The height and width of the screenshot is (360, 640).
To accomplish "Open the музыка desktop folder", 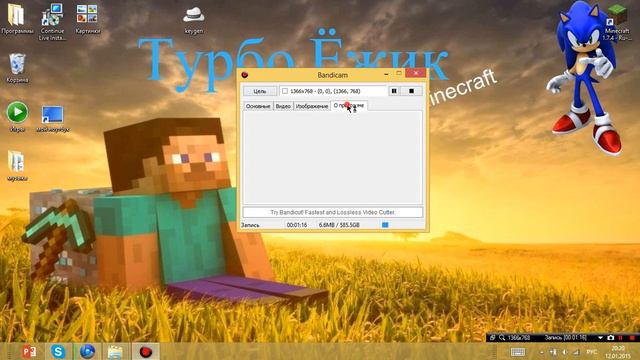I will coord(17,166).
